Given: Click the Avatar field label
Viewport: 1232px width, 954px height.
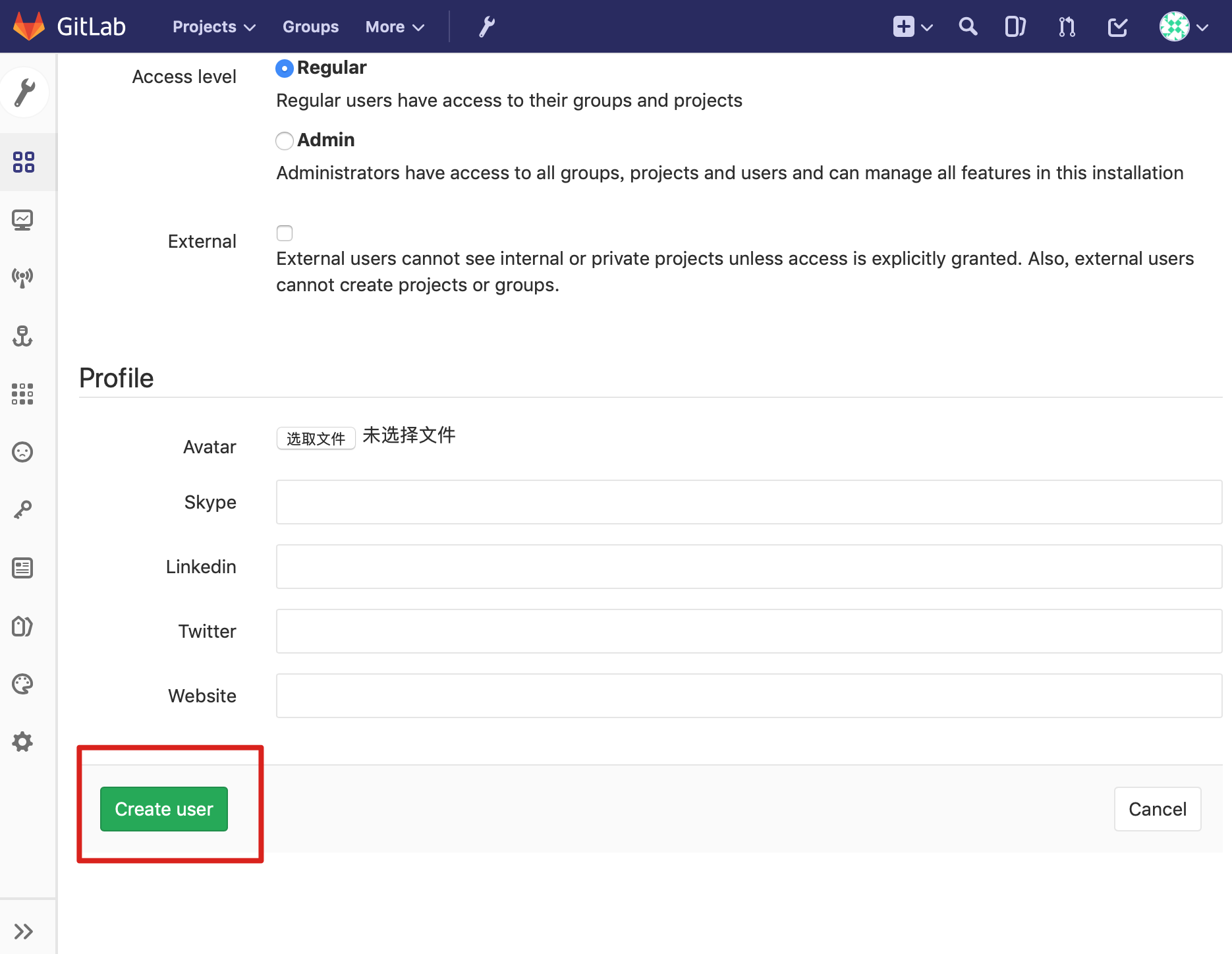Looking at the screenshot, I should (x=210, y=447).
